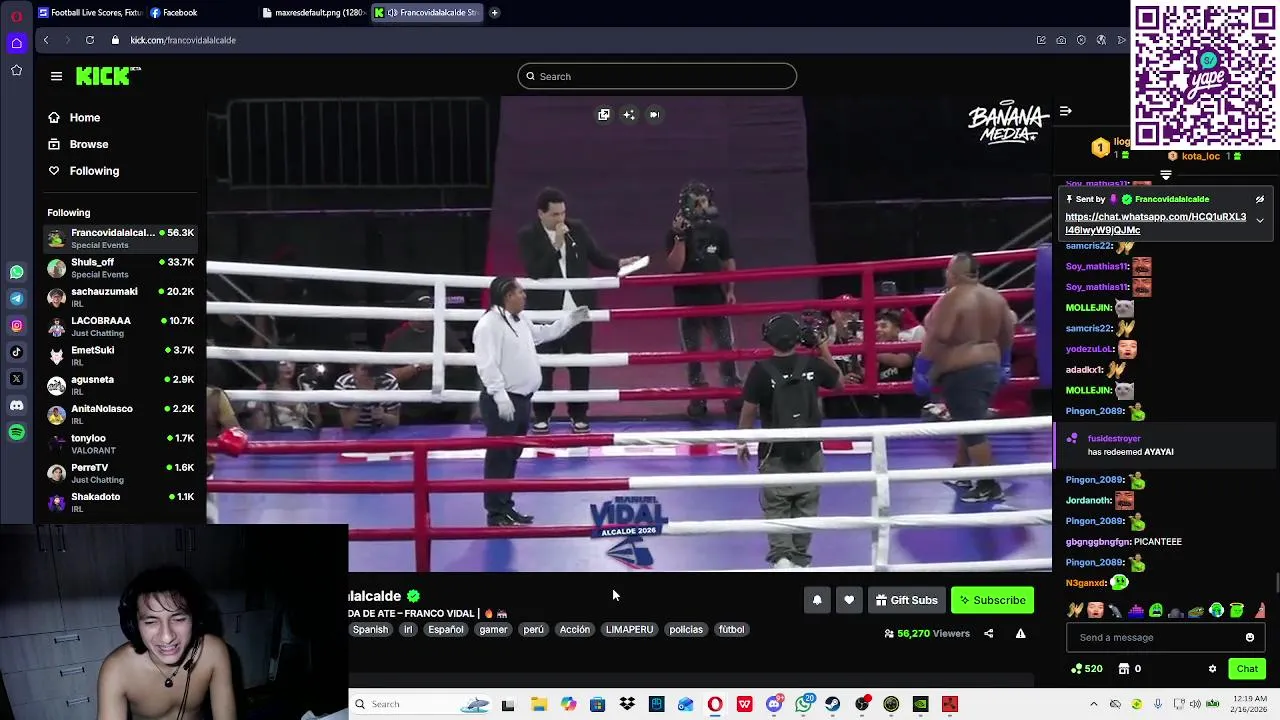Click sparkle enhance icon on video
This screenshot has height=720, width=1280.
click(629, 115)
